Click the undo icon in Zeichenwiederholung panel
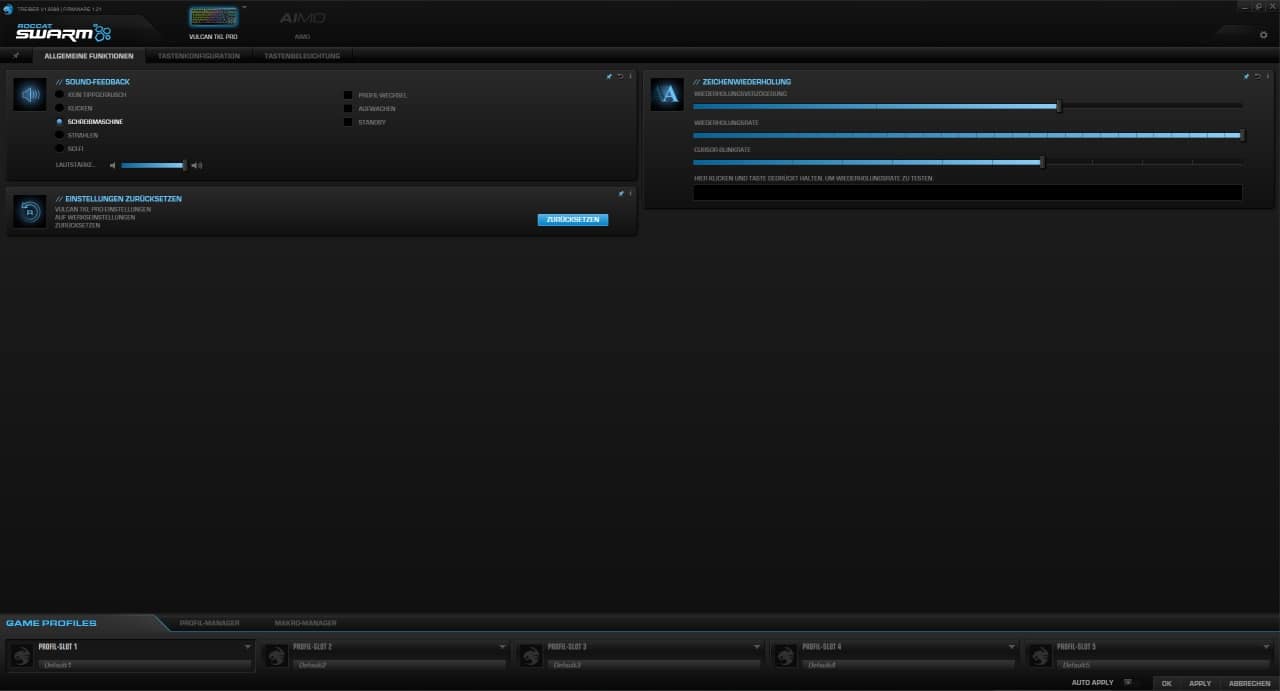Viewport: 1280px width, 691px height. pos(1257,76)
